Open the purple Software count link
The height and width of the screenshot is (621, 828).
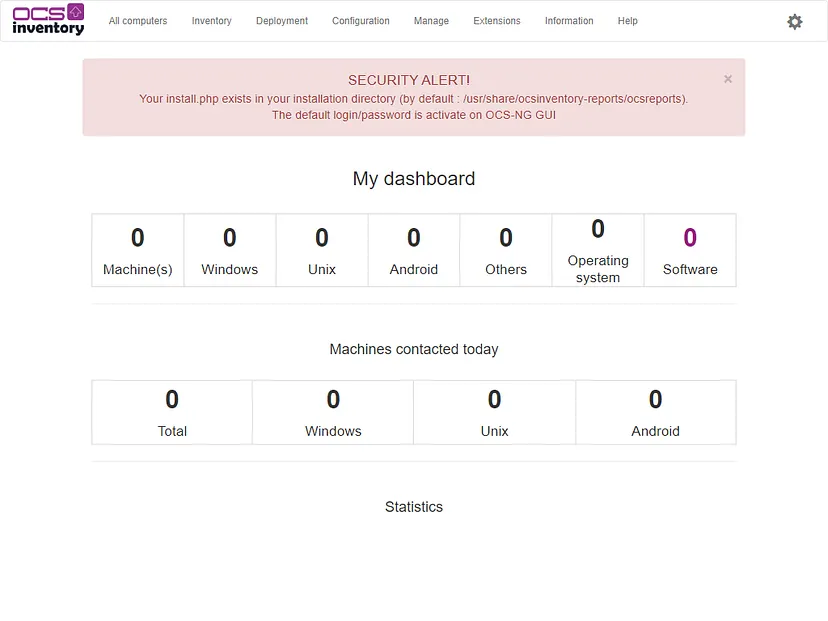click(x=690, y=238)
